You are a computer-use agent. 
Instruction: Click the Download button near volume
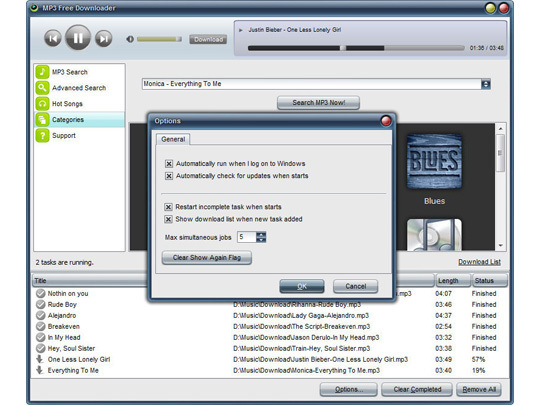point(208,40)
